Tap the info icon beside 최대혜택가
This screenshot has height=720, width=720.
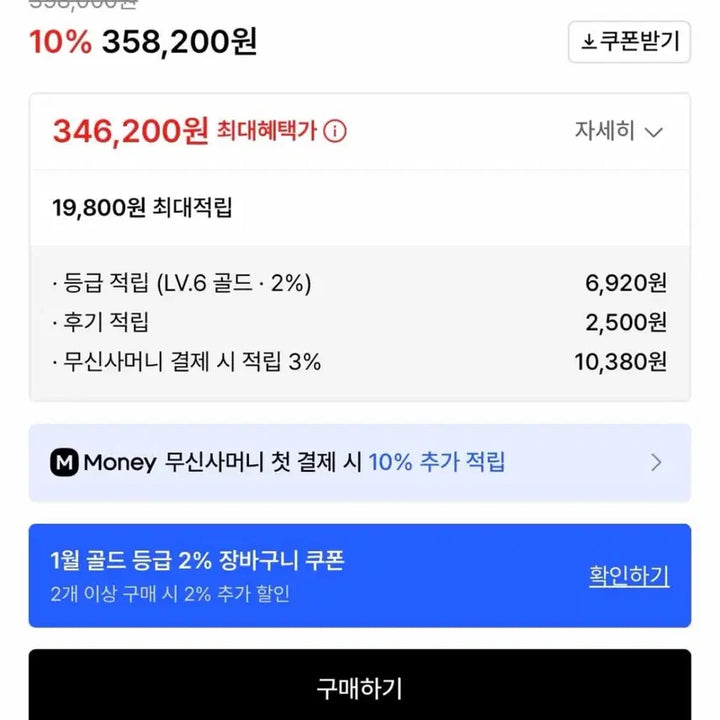click(335, 131)
